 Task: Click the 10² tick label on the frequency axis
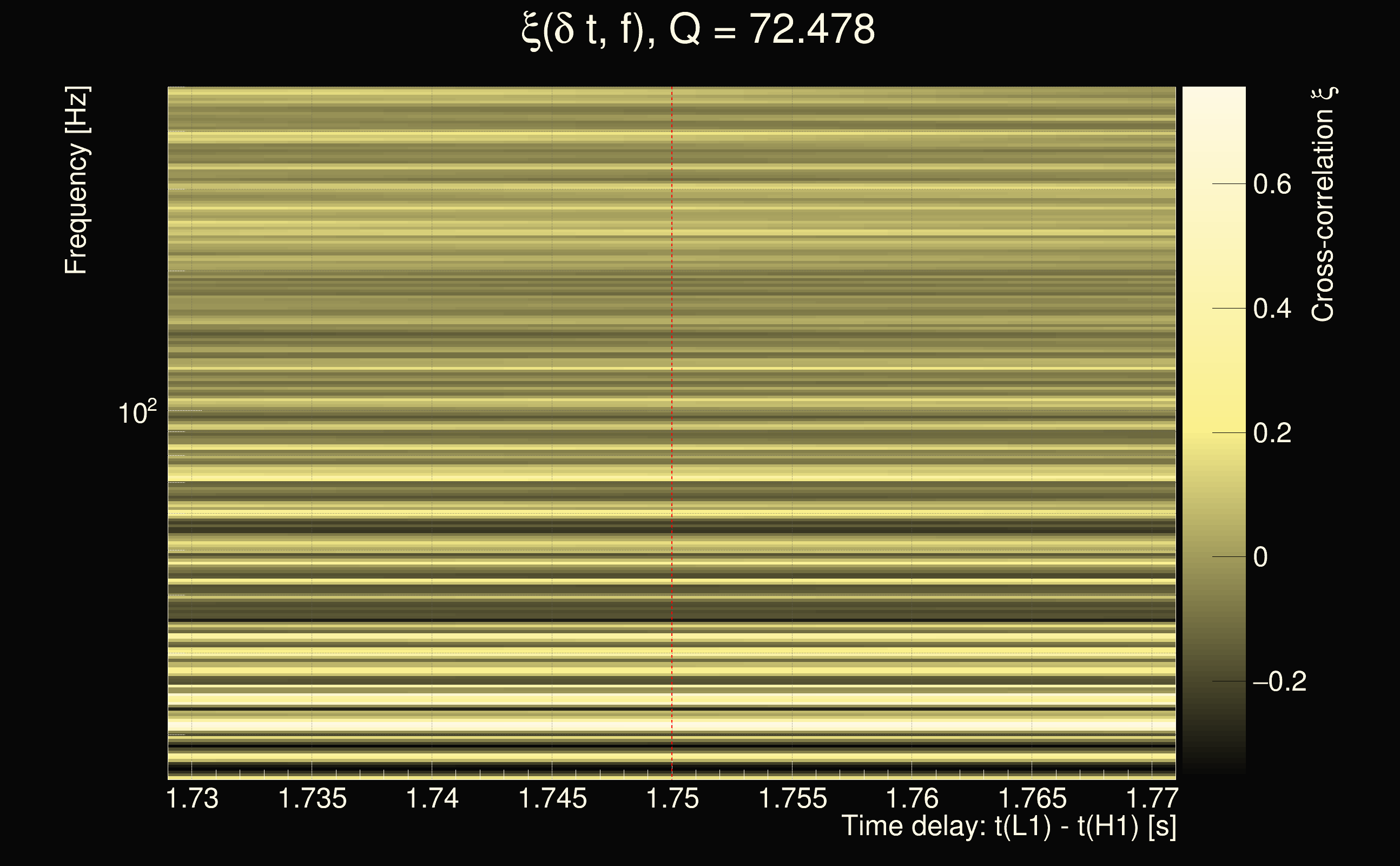137,412
